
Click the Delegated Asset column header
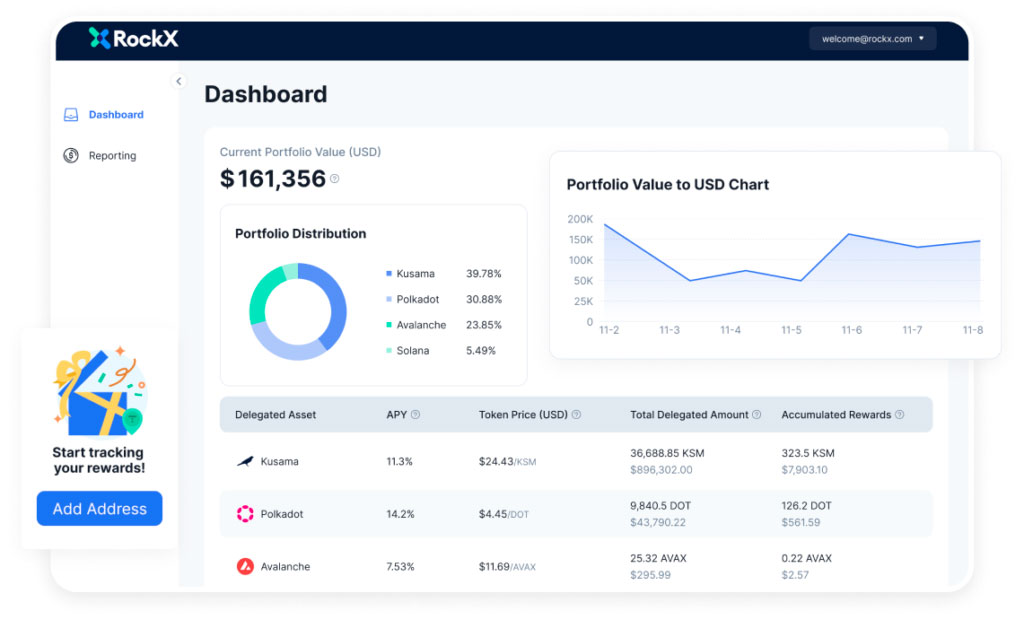(x=276, y=415)
